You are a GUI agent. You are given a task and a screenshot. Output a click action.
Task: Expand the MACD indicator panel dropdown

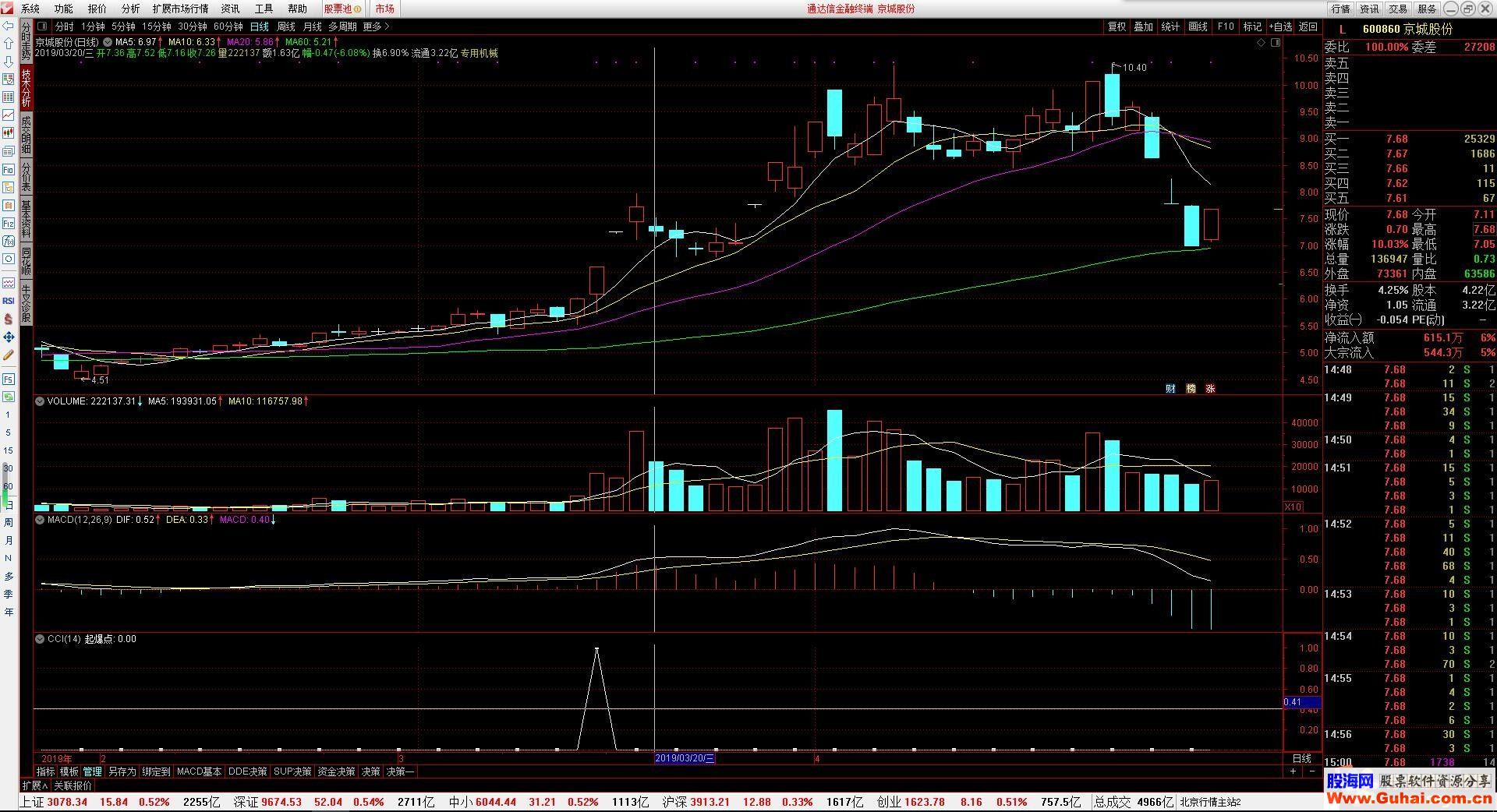point(40,519)
